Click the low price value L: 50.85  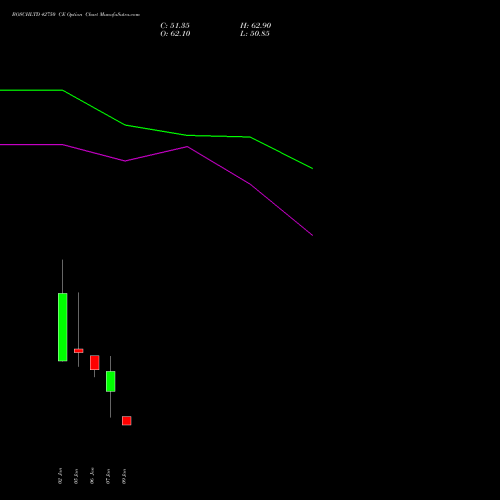[255, 34]
